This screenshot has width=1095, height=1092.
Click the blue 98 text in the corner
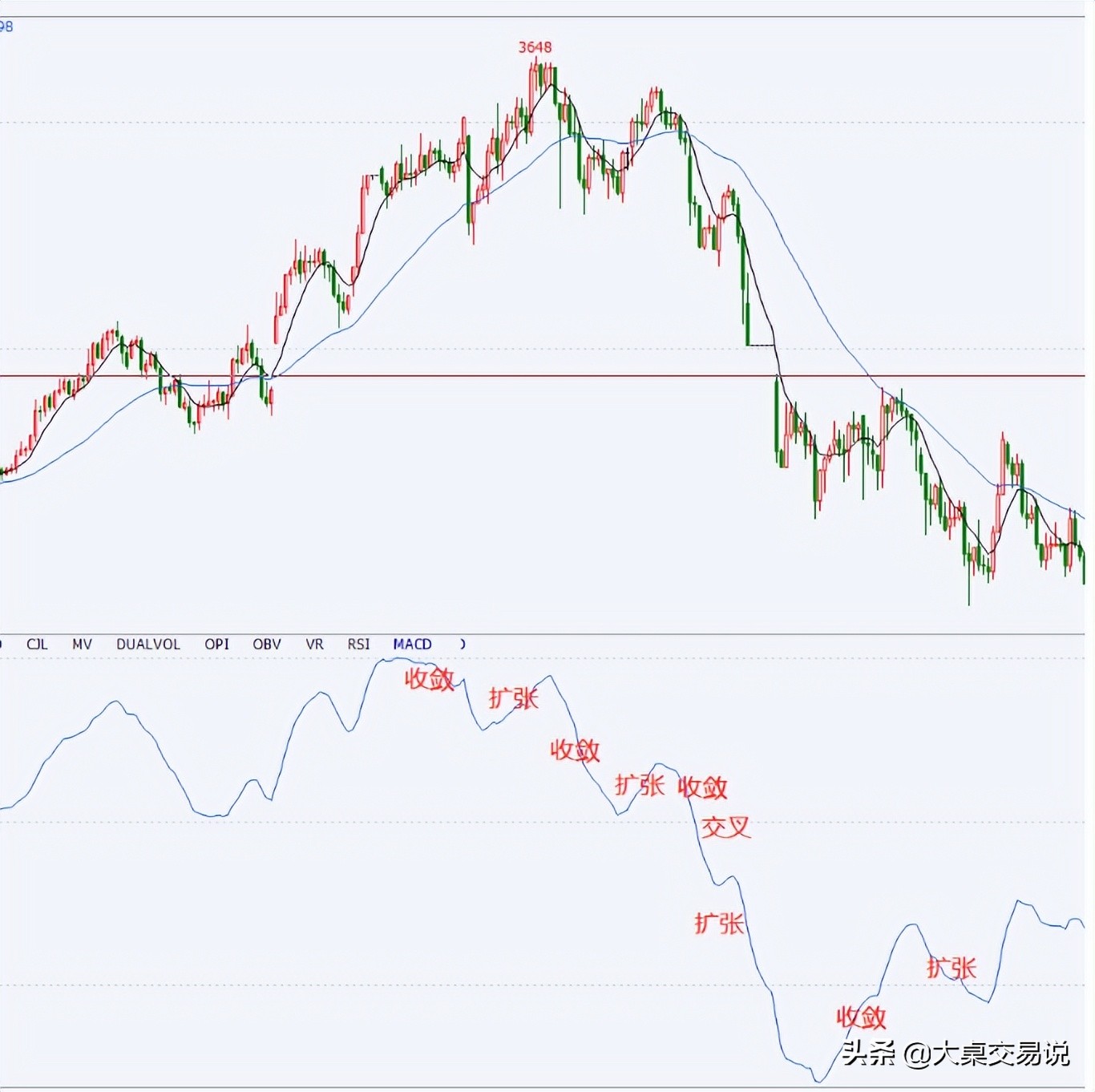tap(6, 26)
